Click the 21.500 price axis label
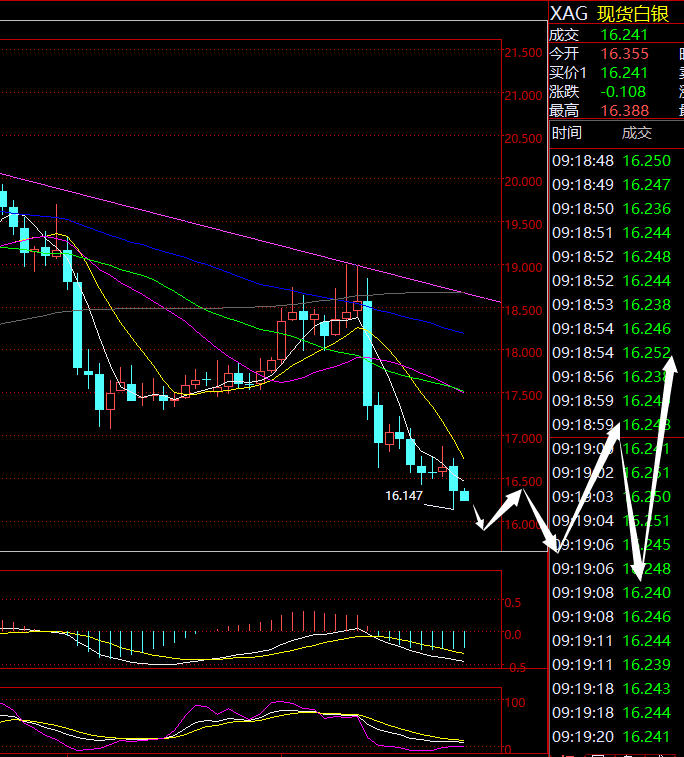Screen dimensions: 684x757 point(523,53)
